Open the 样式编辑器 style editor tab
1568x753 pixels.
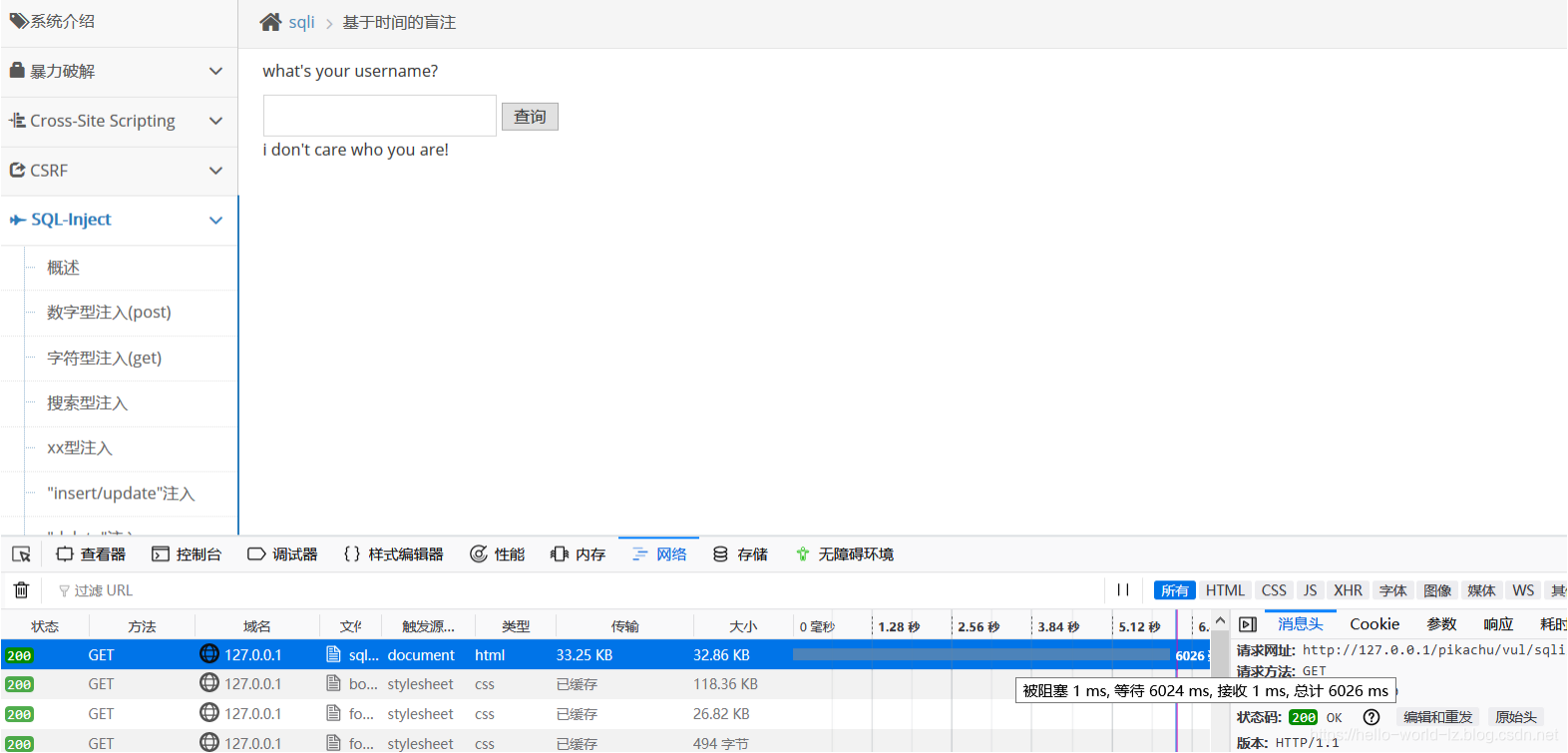click(x=393, y=555)
